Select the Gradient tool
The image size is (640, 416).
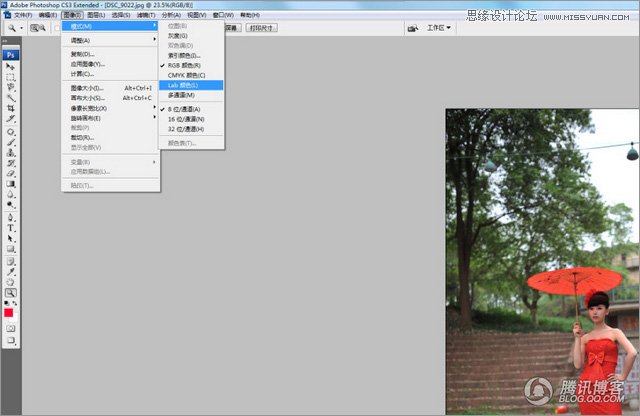point(11,184)
